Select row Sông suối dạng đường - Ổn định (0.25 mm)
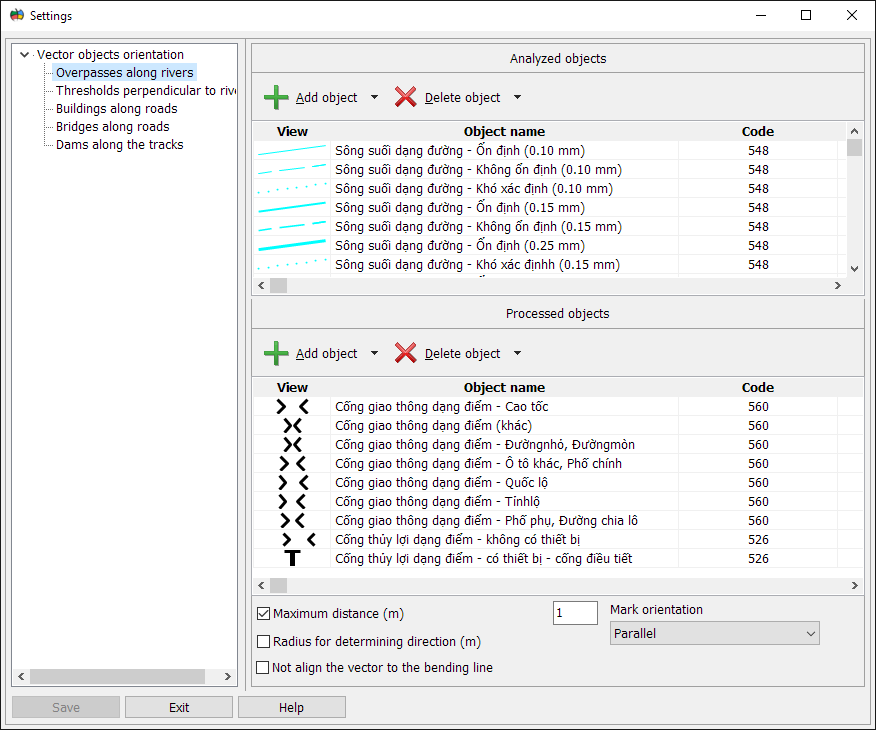Screen dimensions: 876x730 [x=550, y=245]
